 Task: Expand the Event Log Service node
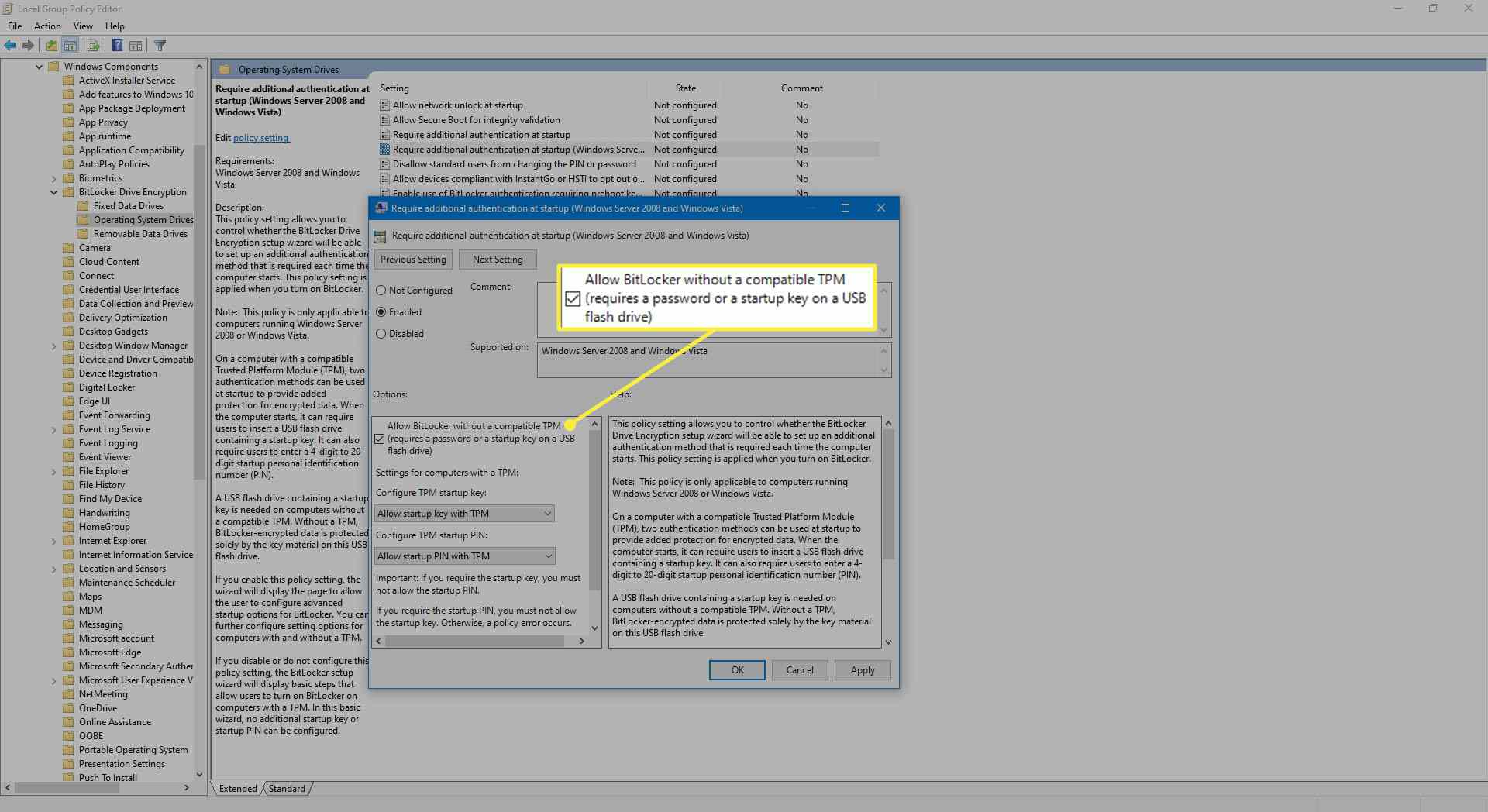pyautogui.click(x=53, y=429)
